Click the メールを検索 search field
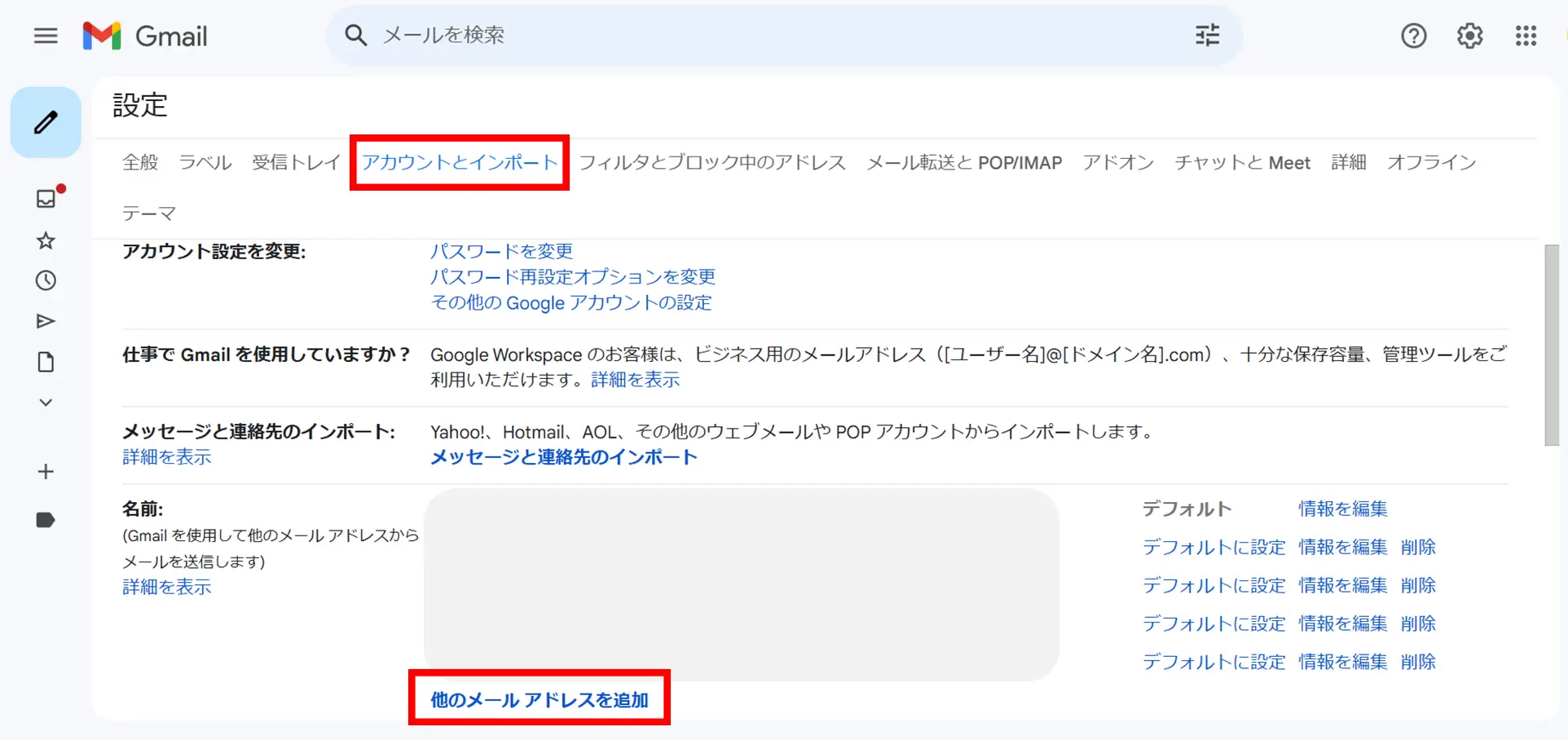This screenshot has width=1568, height=740. tap(782, 35)
